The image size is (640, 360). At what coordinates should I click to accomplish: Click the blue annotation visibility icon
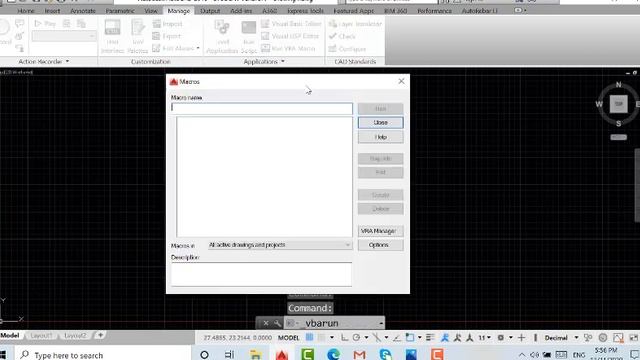tap(444, 338)
